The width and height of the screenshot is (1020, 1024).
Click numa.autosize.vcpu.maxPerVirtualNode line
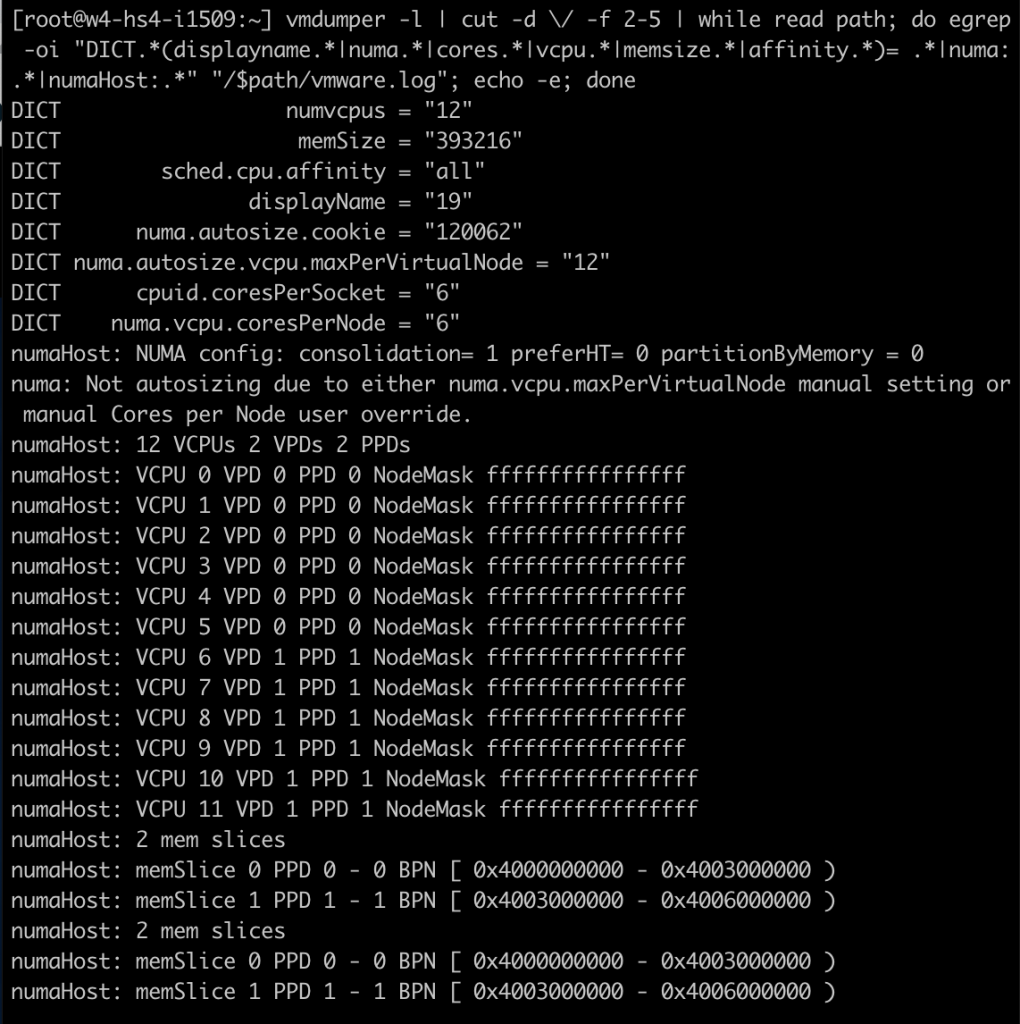click(310, 263)
